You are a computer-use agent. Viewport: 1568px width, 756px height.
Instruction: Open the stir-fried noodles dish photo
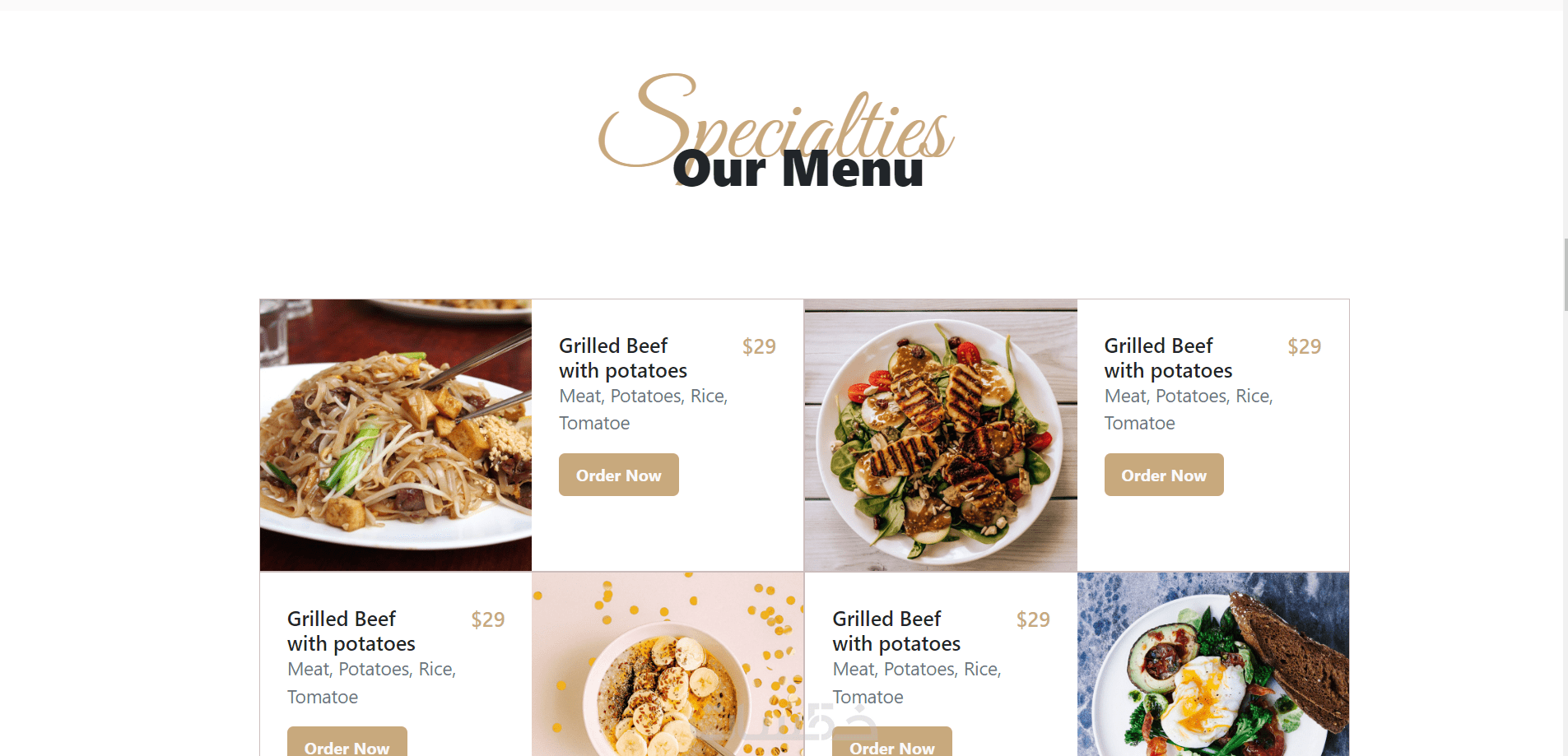(396, 435)
